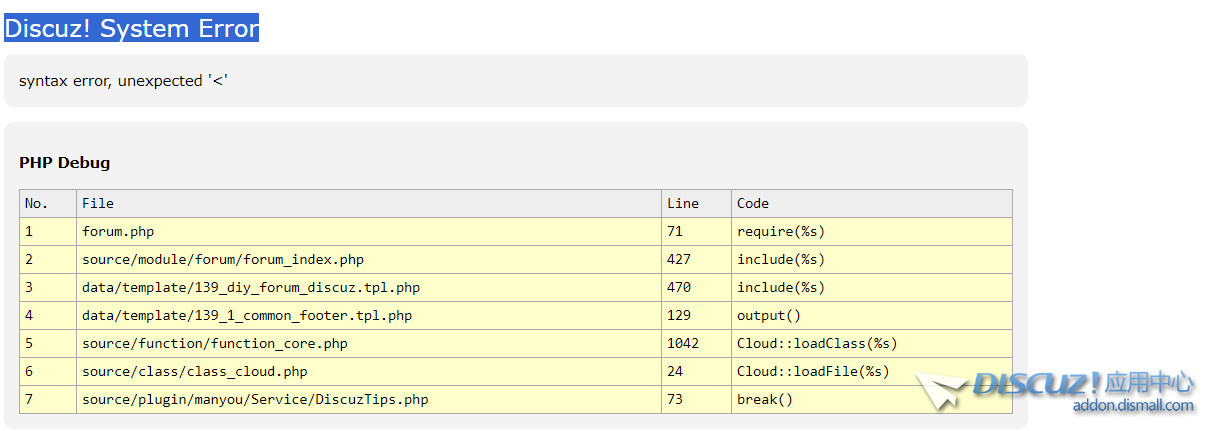Select the break() code cell
Screen dimensions: 1212x431
pyautogui.click(x=872, y=399)
